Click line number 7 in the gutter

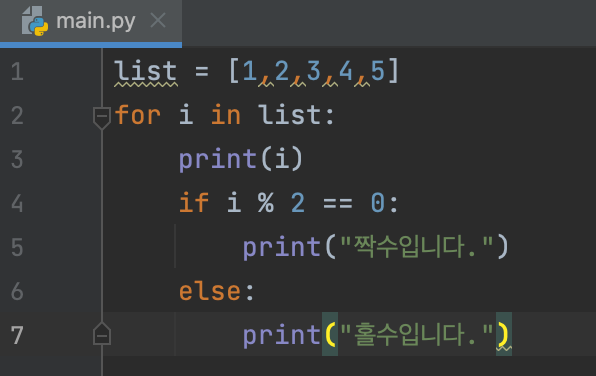pyautogui.click(x=17, y=335)
